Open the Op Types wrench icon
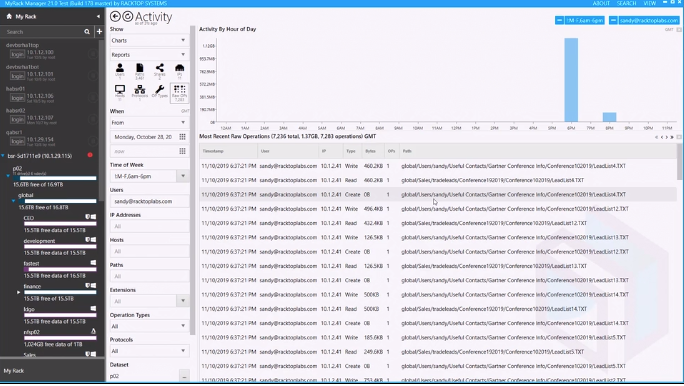Image resolution: width=684 pixels, height=386 pixels. pyautogui.click(x=160, y=92)
